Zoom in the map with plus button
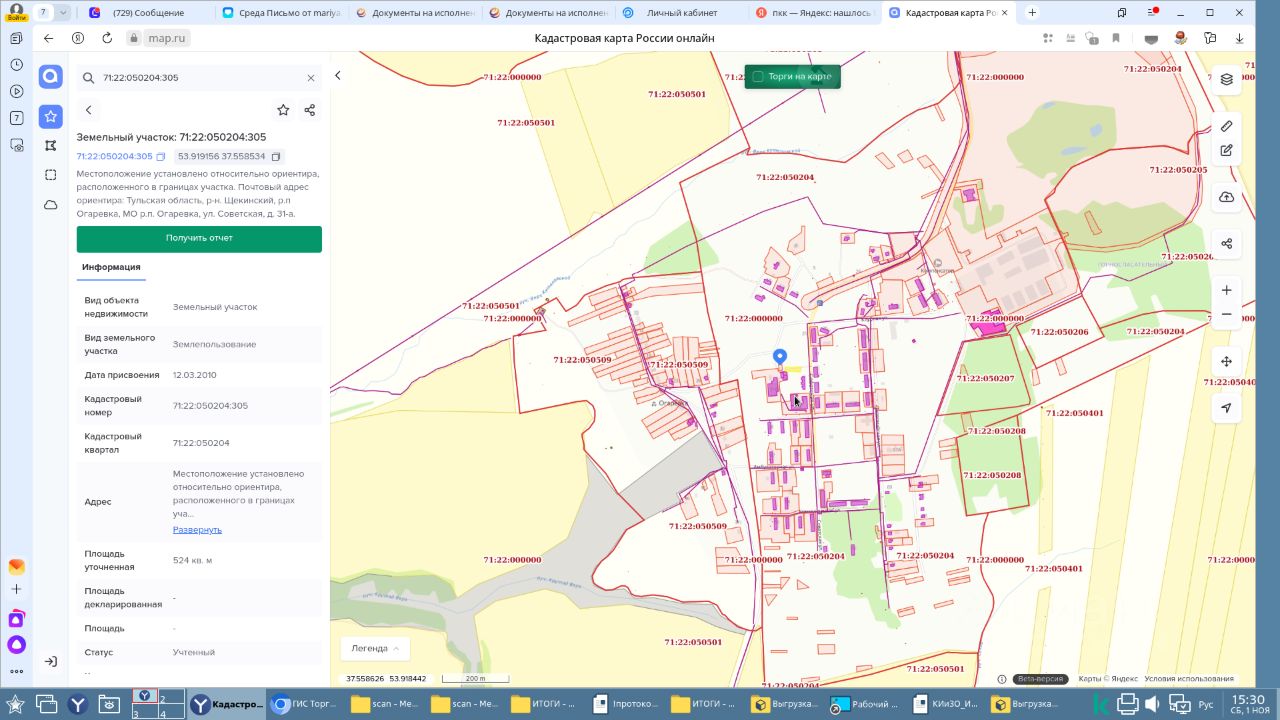The height and width of the screenshot is (720, 1280). (x=1226, y=290)
